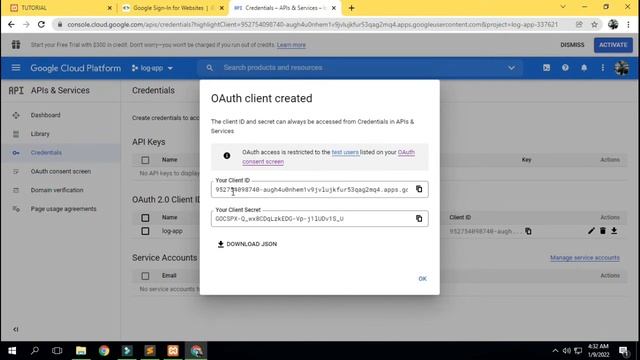Viewport: 640px width, 360px height.
Task: Confirm the dialog with OK
Action: [422, 279]
